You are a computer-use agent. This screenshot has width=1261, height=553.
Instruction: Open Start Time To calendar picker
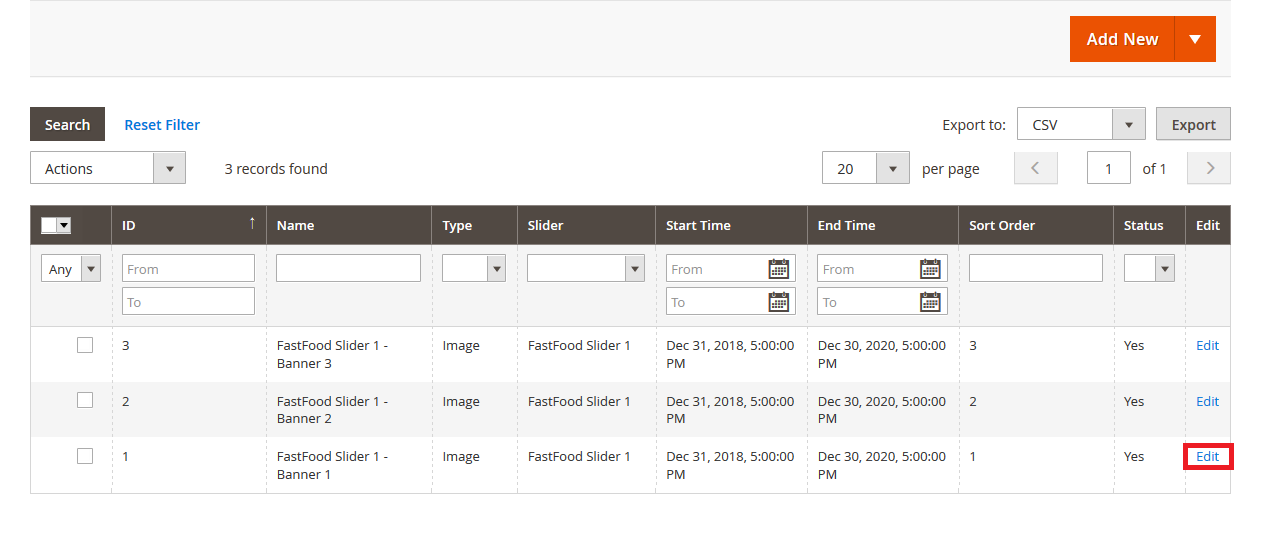(x=778, y=302)
